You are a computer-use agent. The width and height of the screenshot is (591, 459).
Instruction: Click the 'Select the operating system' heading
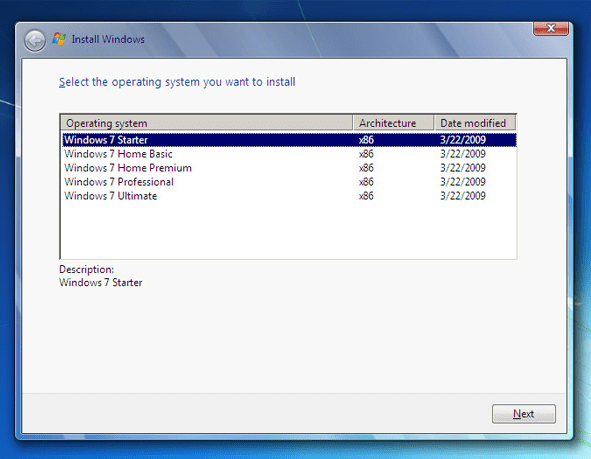click(177, 82)
